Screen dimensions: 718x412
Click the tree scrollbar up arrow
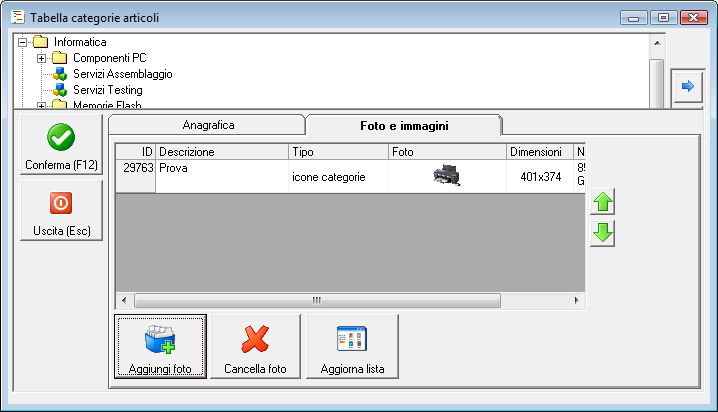657,43
